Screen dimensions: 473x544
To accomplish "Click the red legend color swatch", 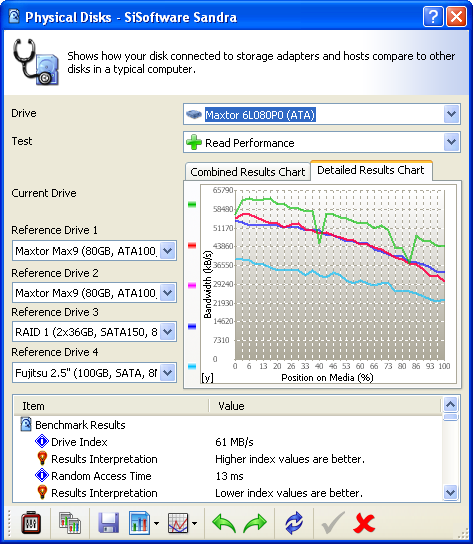I will click(x=192, y=246).
